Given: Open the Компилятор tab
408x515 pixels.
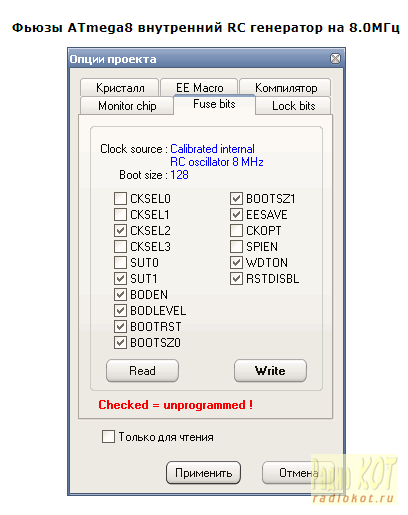Looking at the screenshot, I should [x=285, y=87].
